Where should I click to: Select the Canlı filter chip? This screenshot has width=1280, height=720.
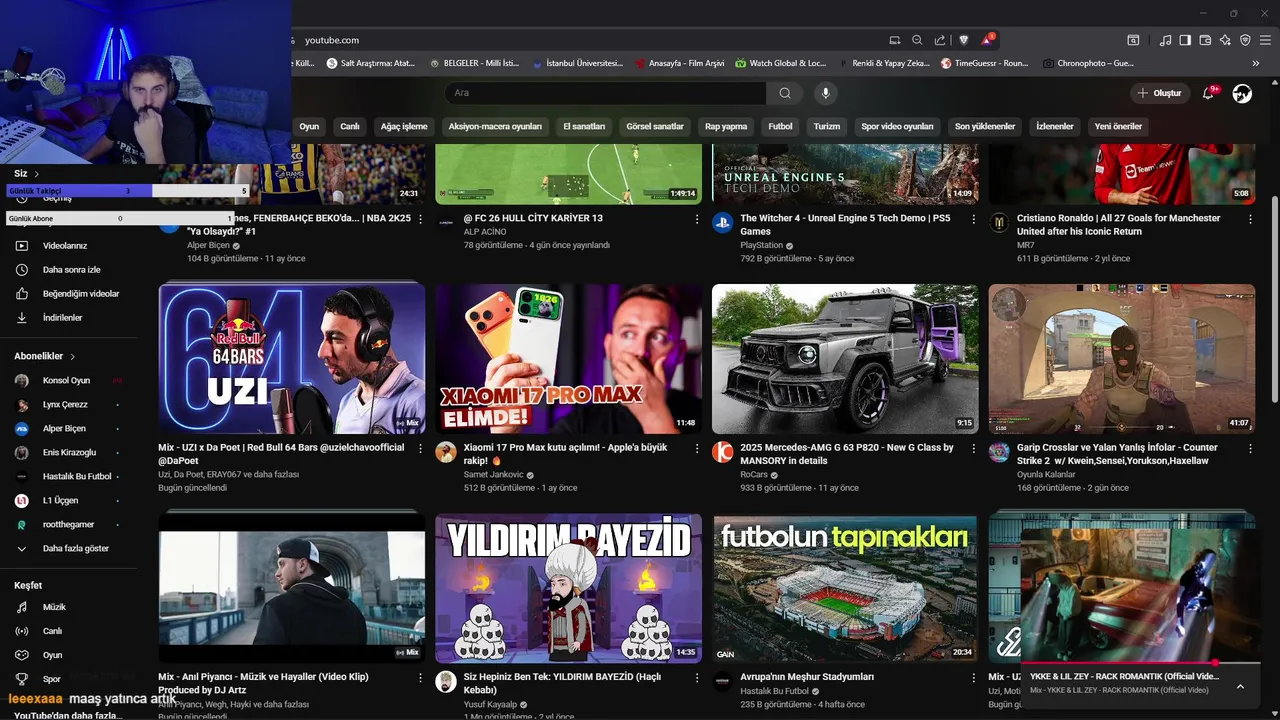pos(350,127)
